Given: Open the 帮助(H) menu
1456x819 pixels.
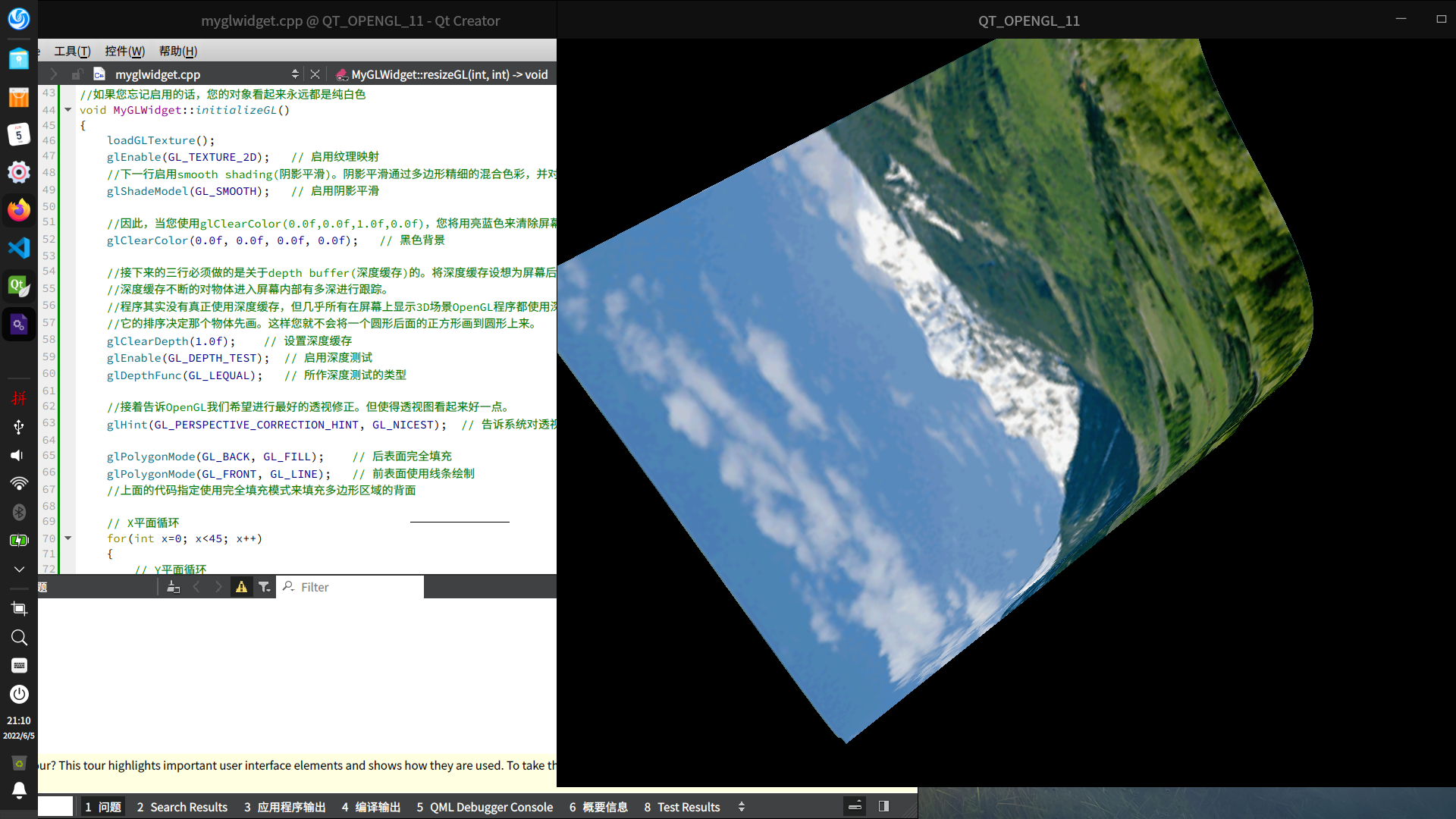Looking at the screenshot, I should pos(177,51).
